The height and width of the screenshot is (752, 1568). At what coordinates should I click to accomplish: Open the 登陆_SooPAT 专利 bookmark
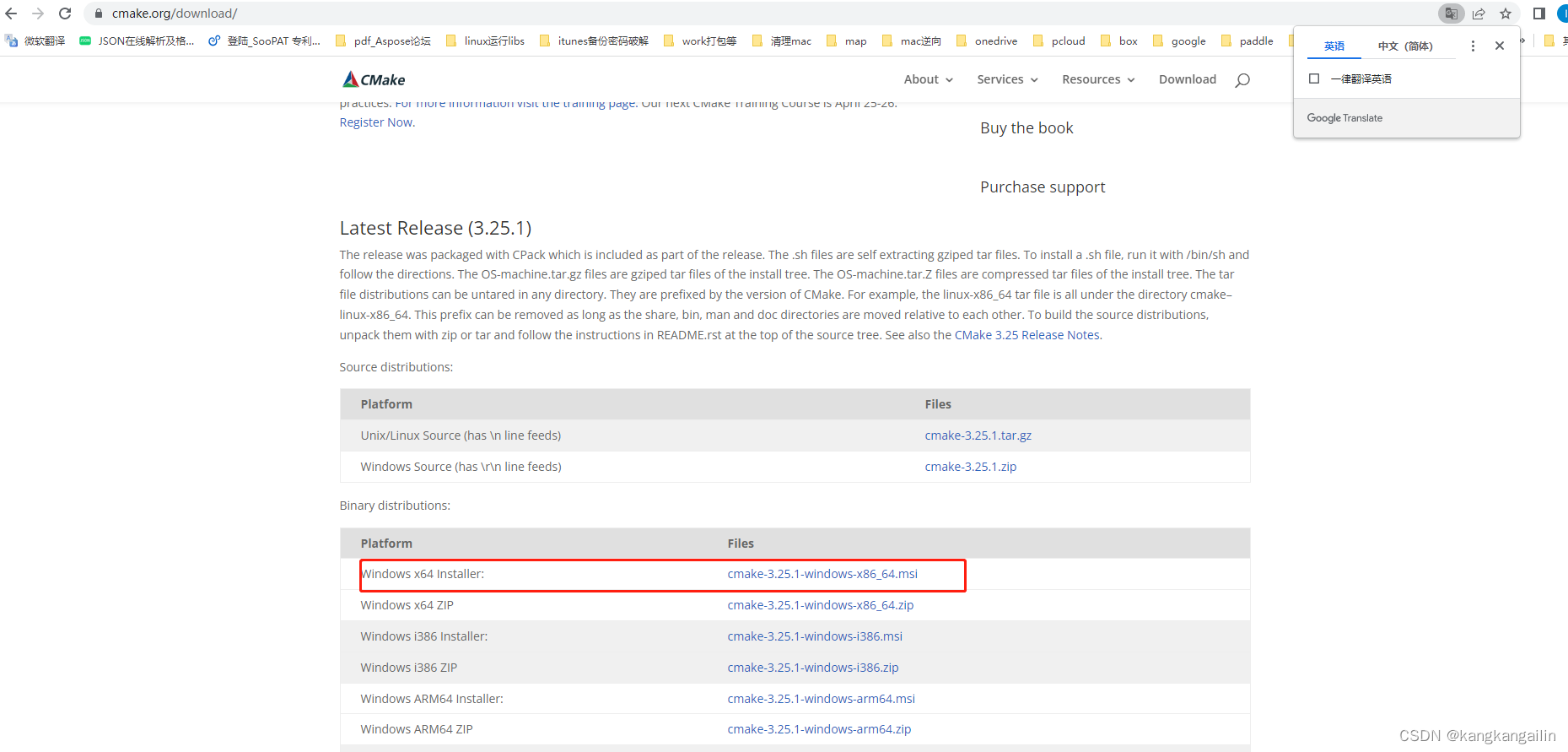pyautogui.click(x=264, y=41)
